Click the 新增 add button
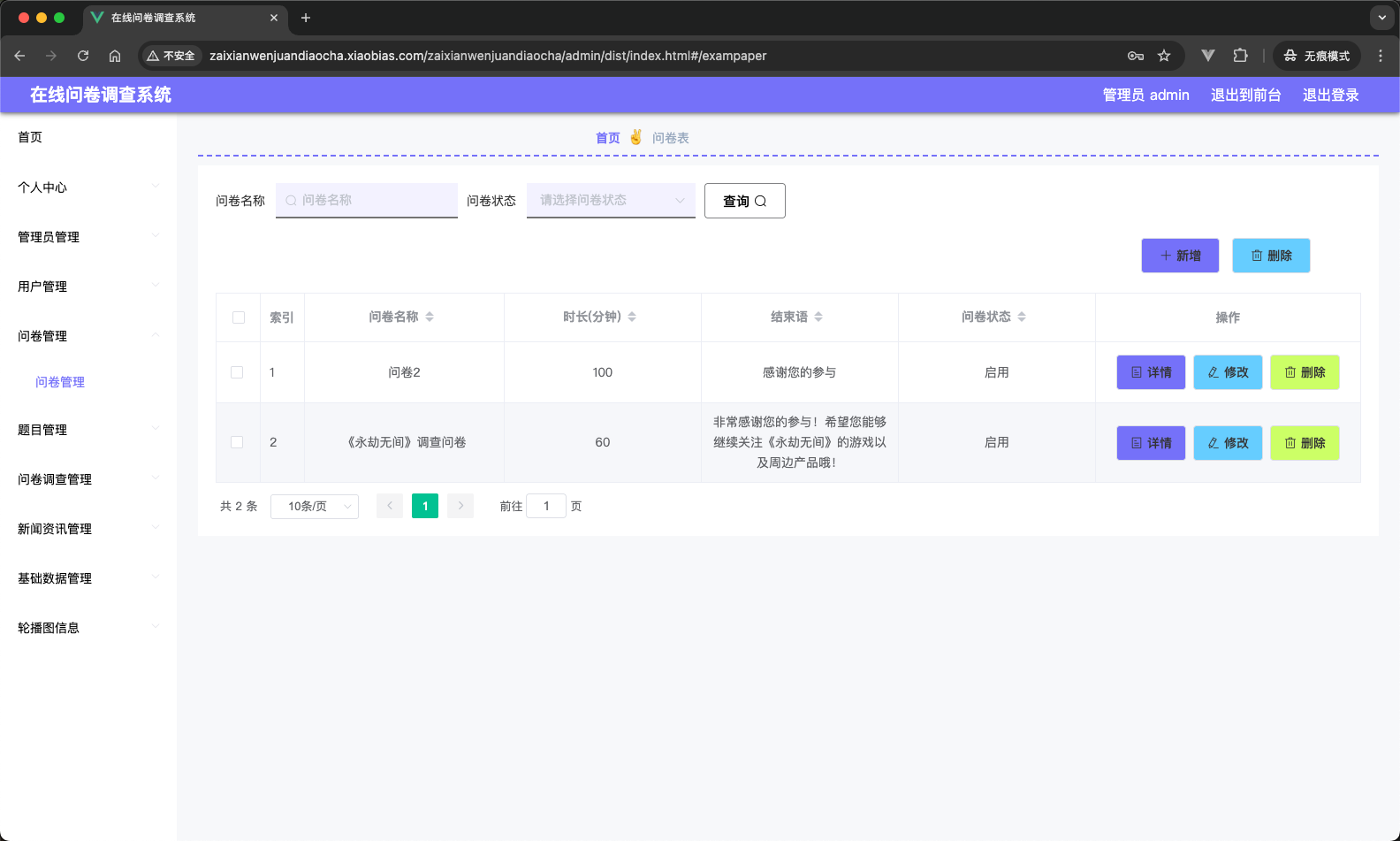This screenshot has width=1400, height=841. pos(1180,256)
